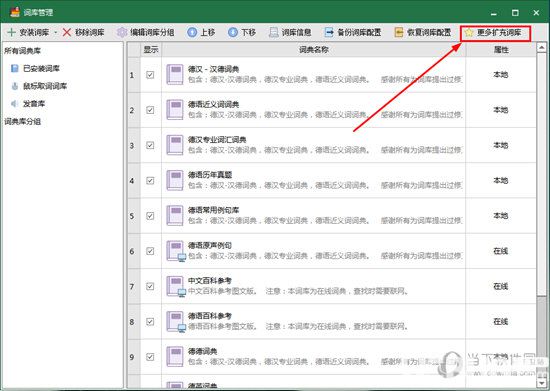Click the book icon of 德语近义词词典
550x391 pixels.
click(175, 110)
